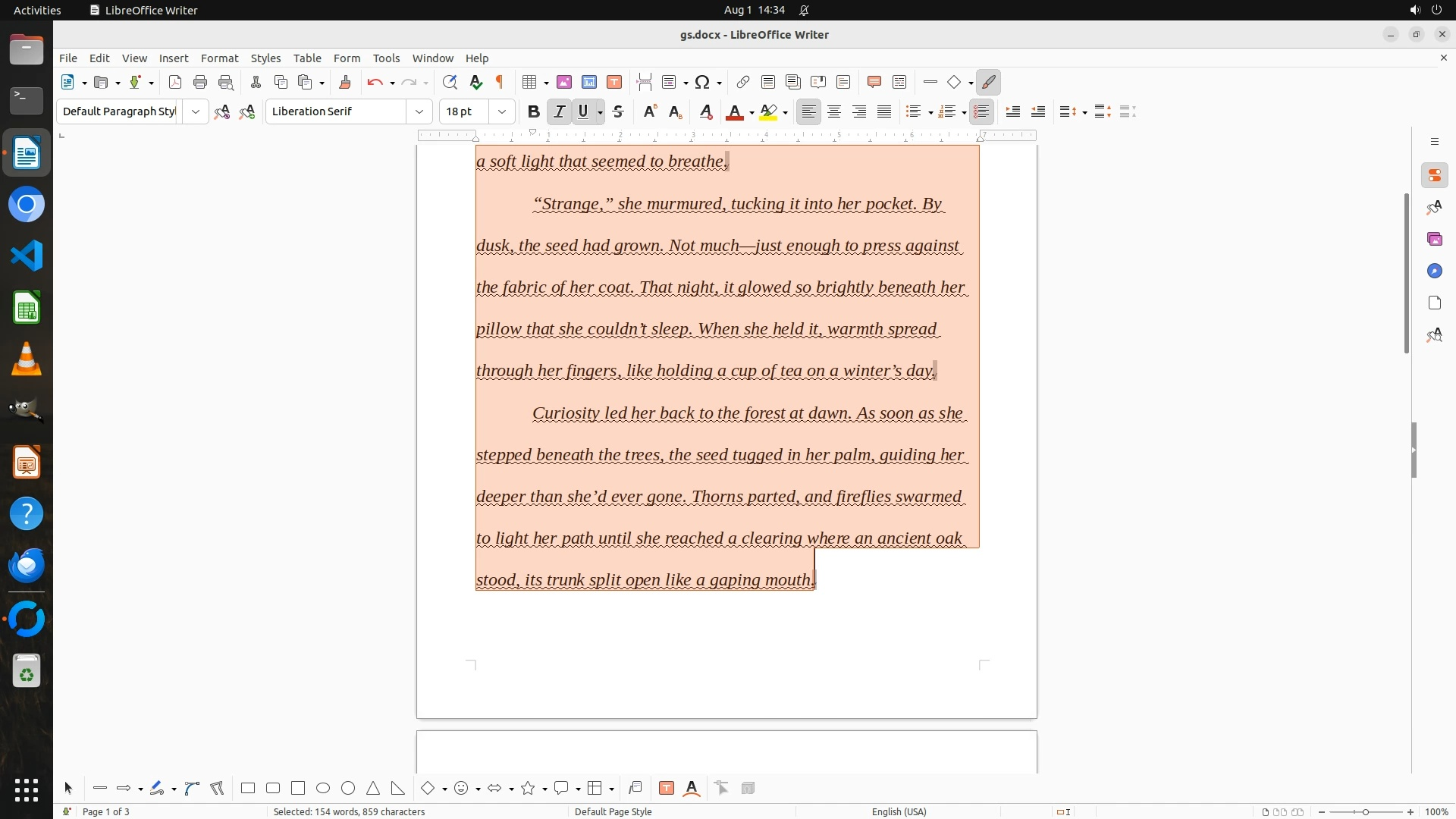Expand the paragraph style dropdown

[196, 111]
